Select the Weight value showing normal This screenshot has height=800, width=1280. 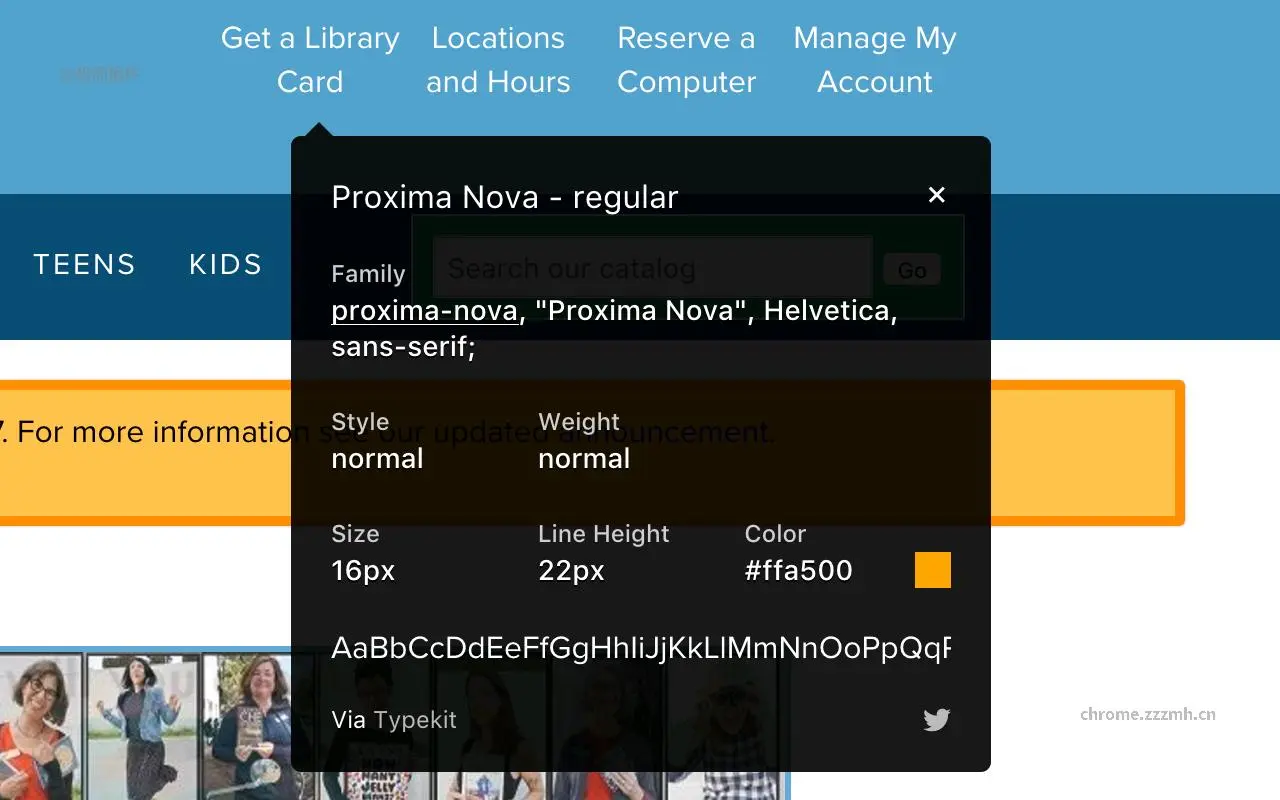point(584,459)
